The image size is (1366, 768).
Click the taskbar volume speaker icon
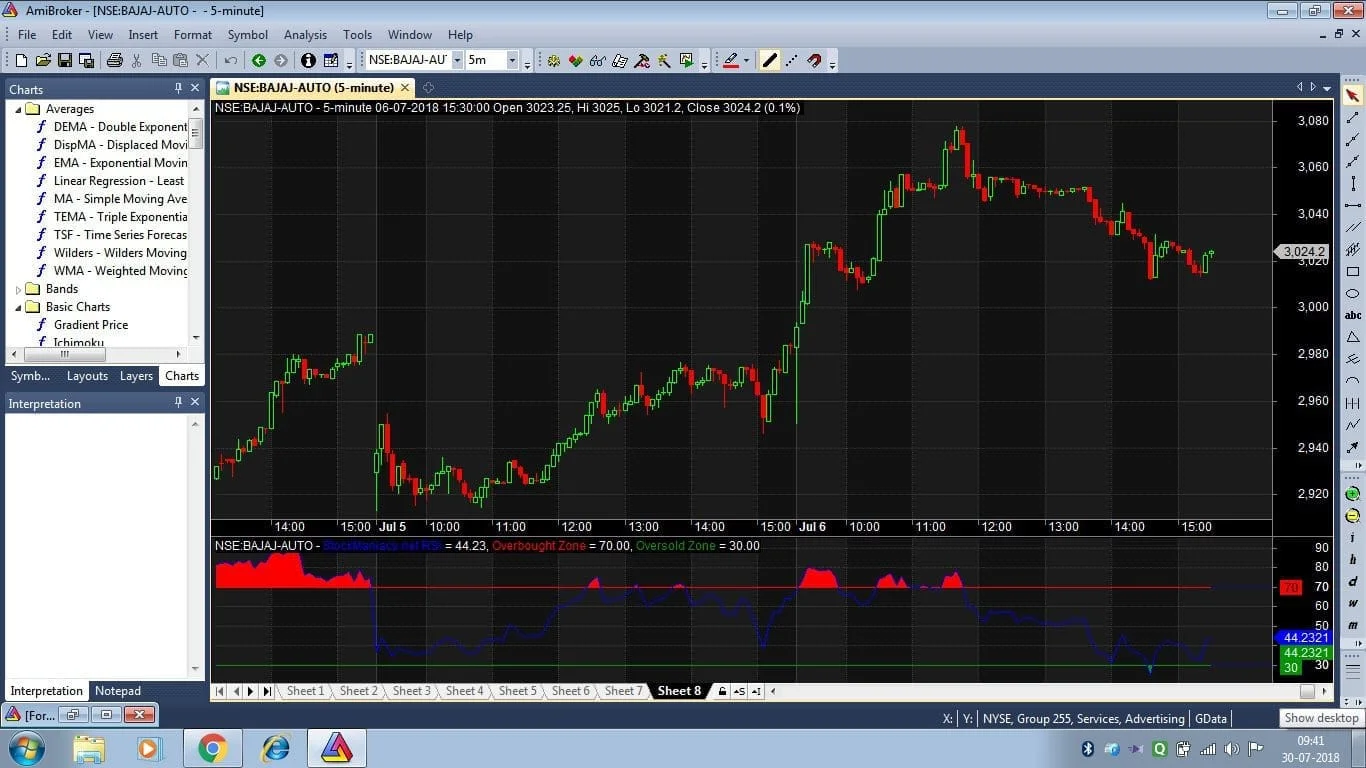coord(1229,749)
